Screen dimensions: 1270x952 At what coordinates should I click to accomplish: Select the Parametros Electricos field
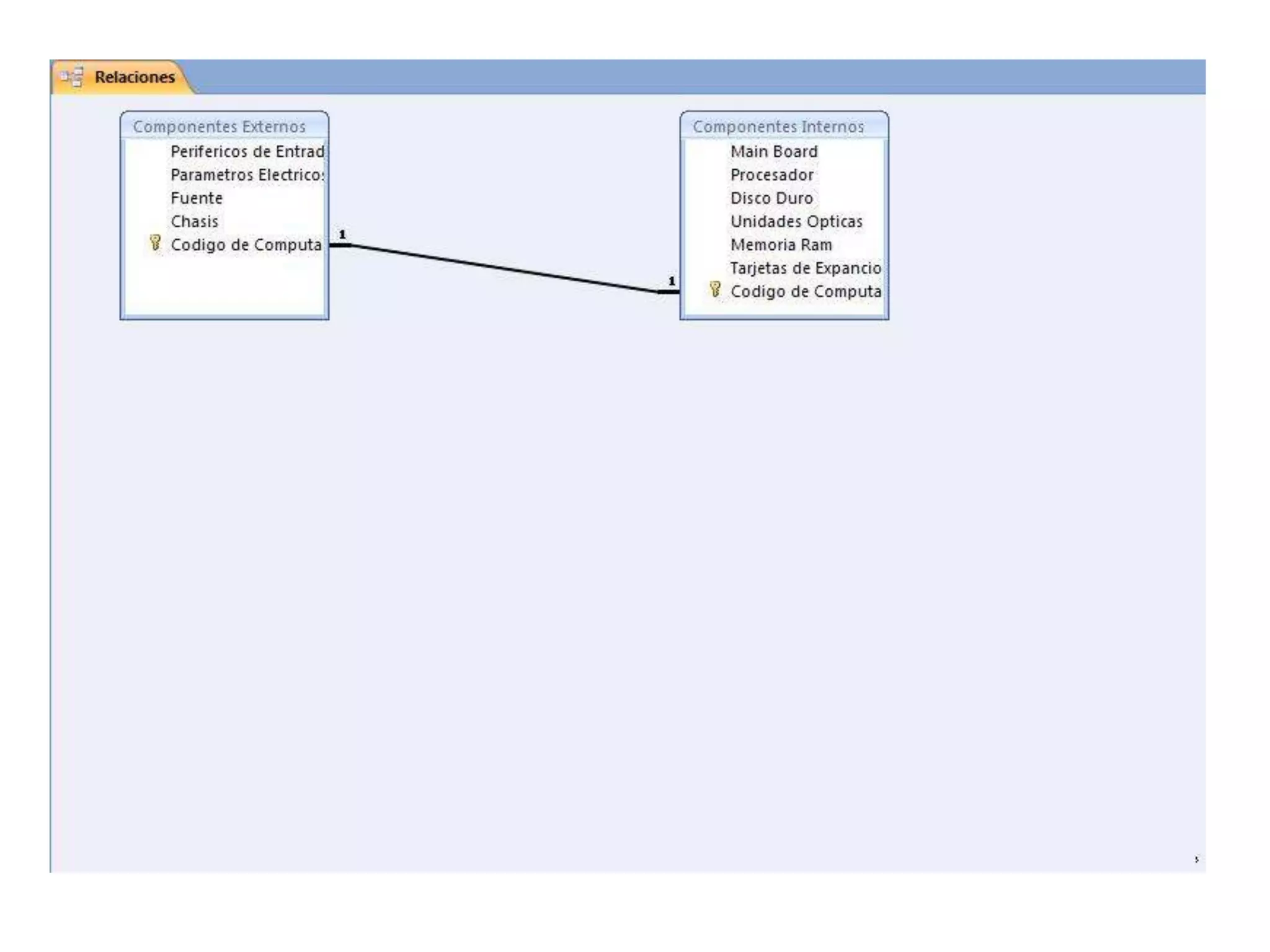(x=247, y=175)
